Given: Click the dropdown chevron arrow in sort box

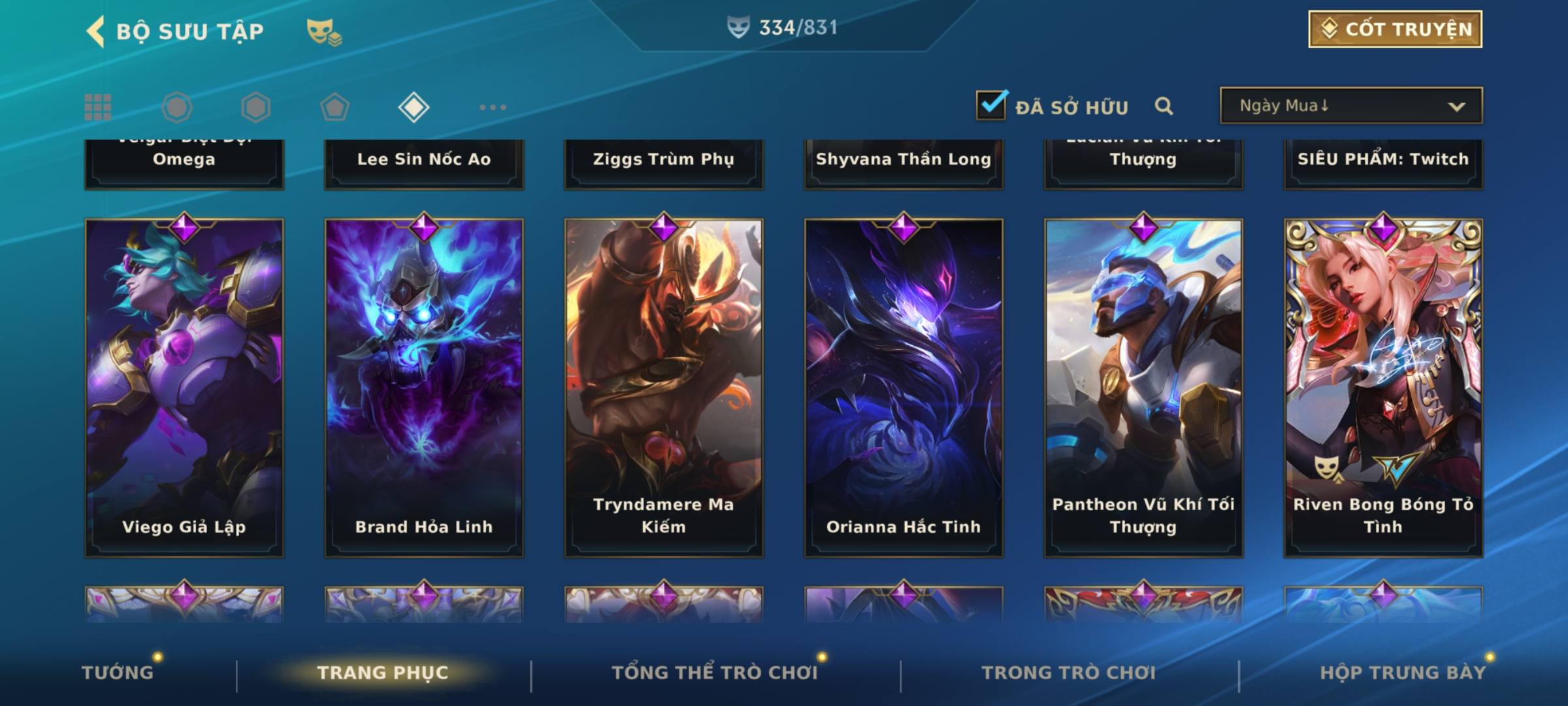Looking at the screenshot, I should (x=1456, y=107).
